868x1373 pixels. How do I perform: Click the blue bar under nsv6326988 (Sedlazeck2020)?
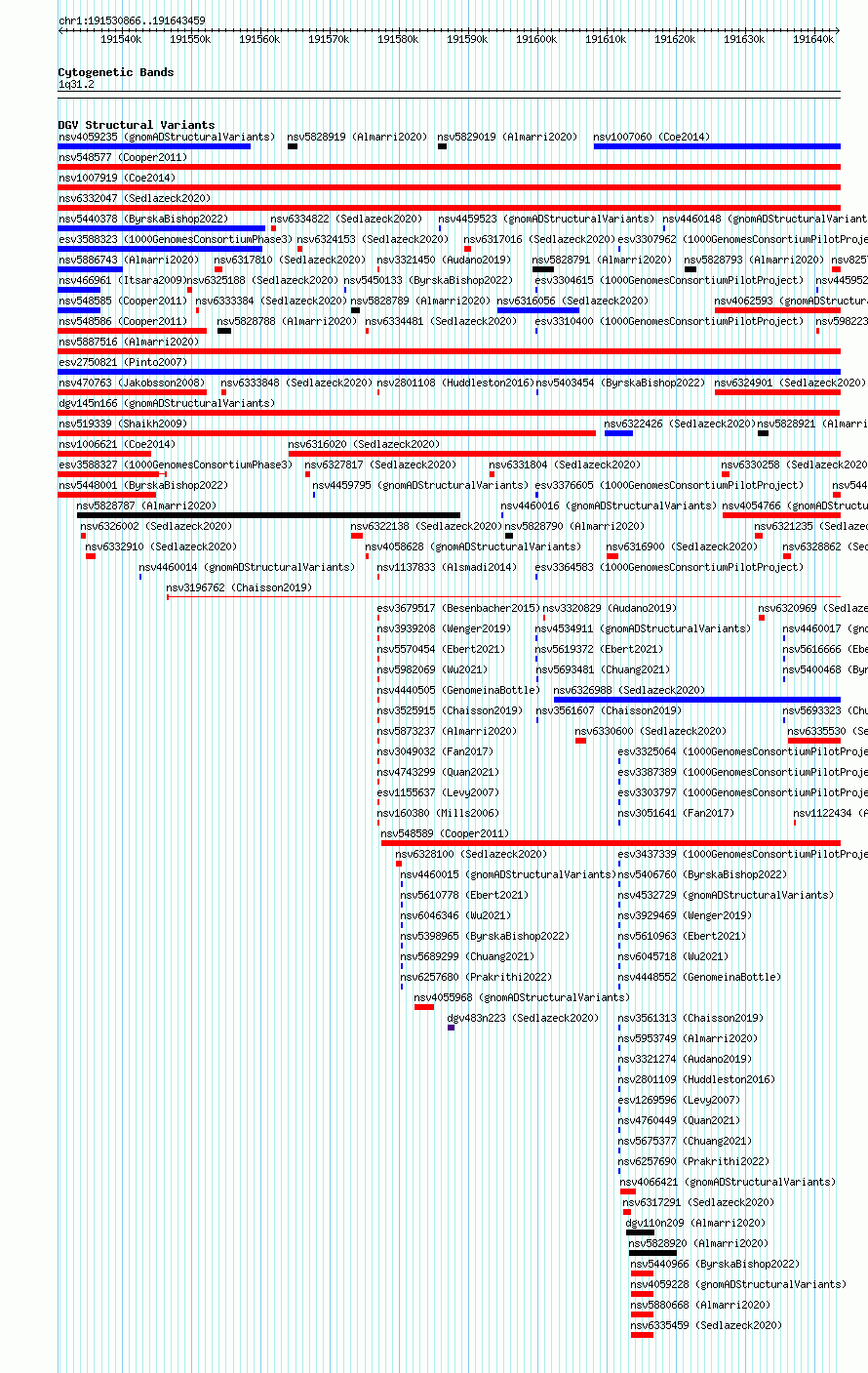pos(697,700)
